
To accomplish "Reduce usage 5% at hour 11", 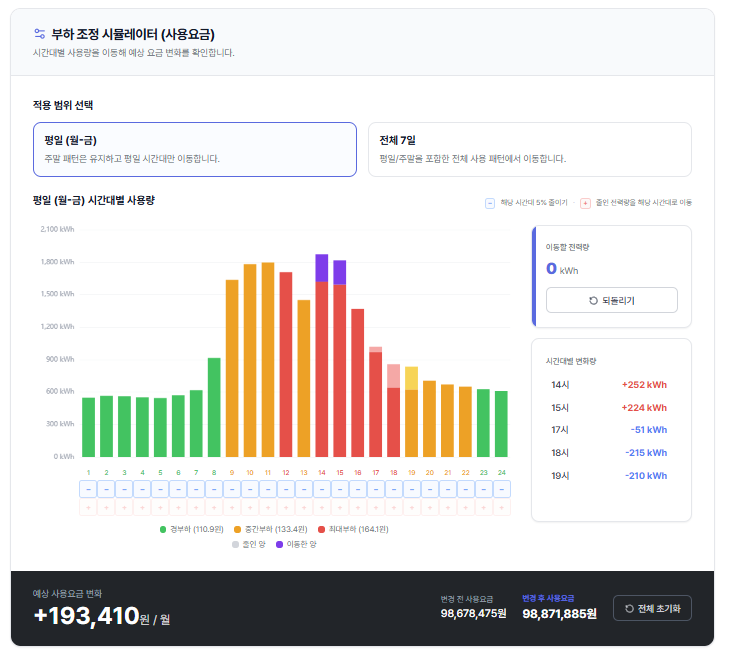I will pyautogui.click(x=268, y=489).
